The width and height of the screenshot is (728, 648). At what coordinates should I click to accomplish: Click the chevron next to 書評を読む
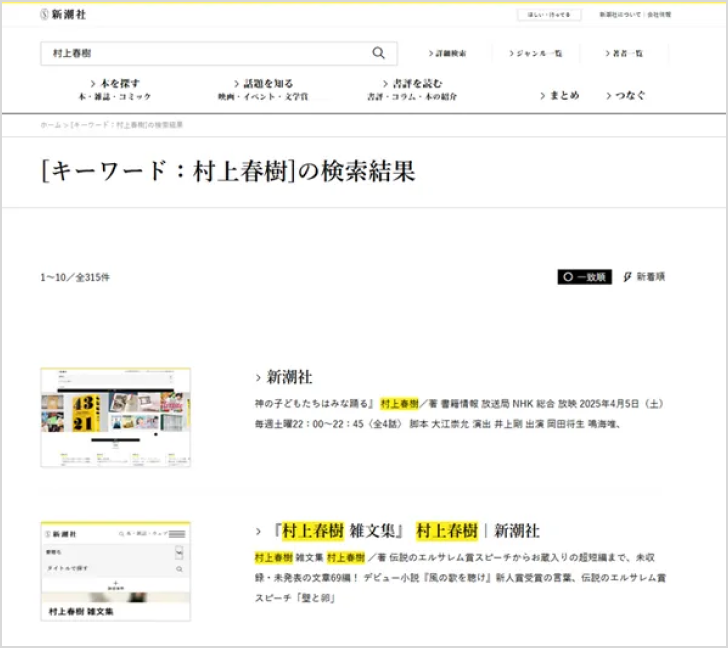(385, 84)
